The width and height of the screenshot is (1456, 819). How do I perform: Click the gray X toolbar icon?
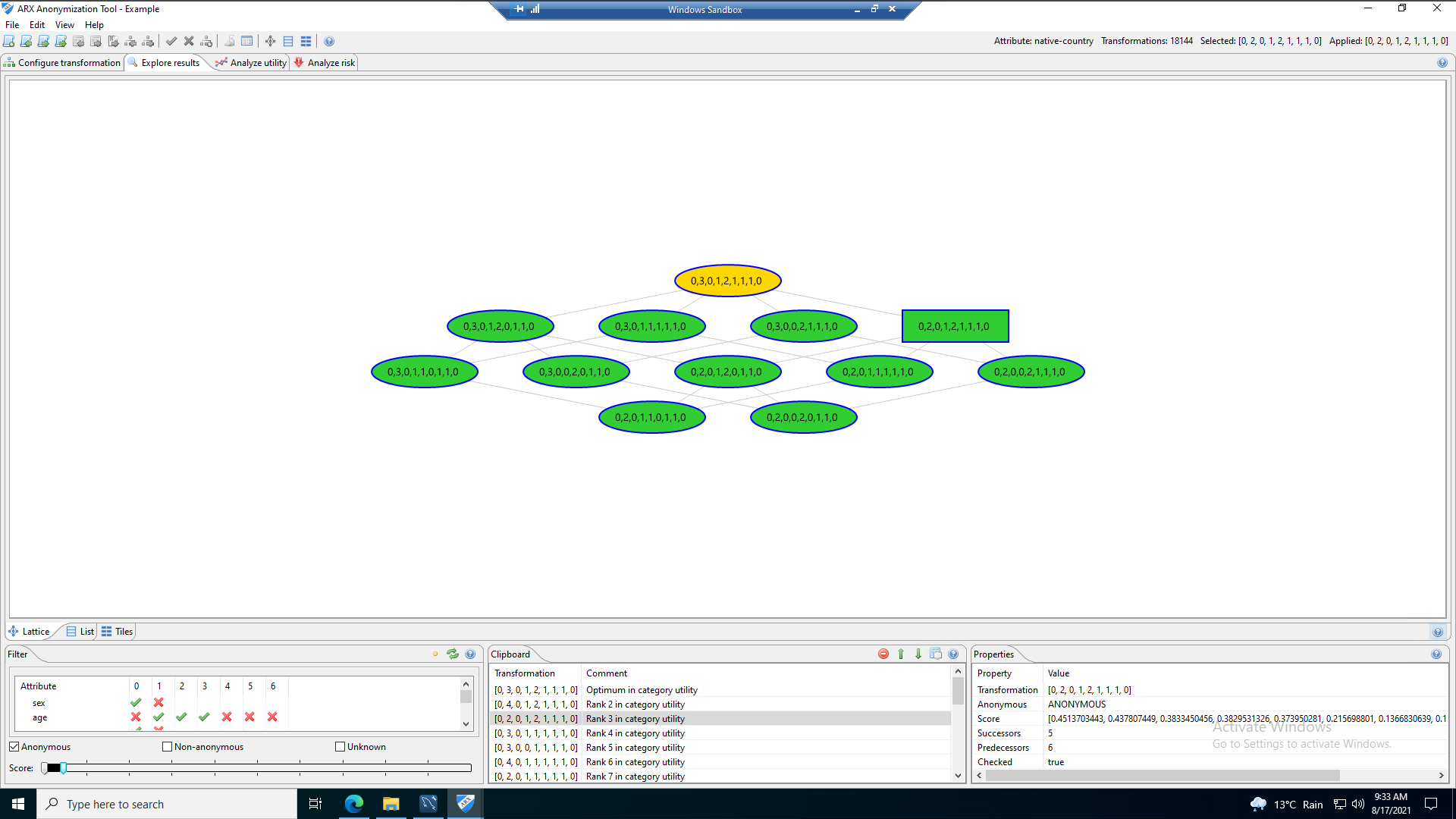click(x=189, y=42)
